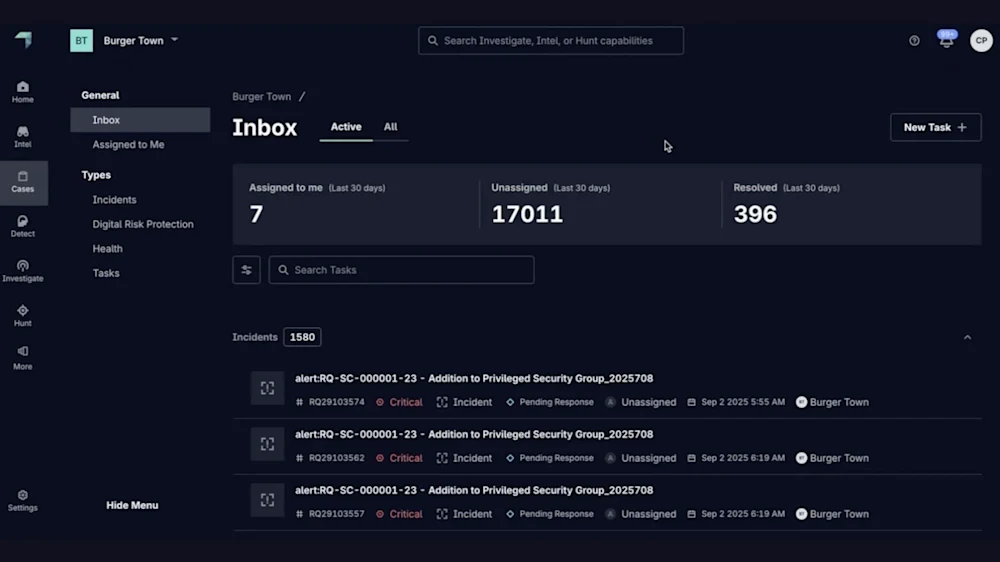Click Hide Menu at bottom

(132, 505)
